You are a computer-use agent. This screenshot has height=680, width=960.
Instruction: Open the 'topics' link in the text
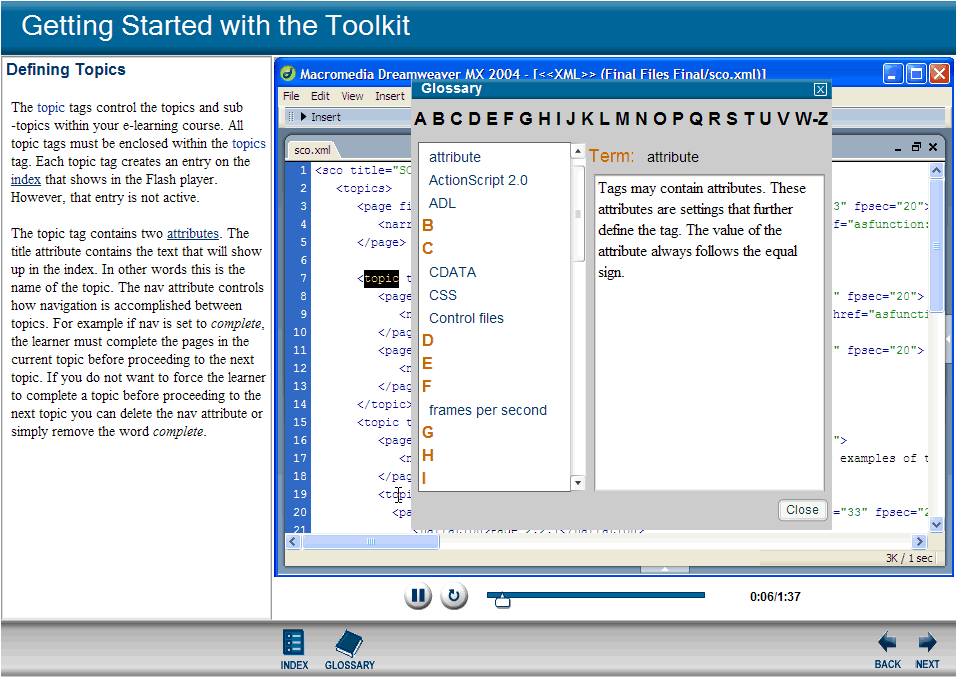[249, 144]
